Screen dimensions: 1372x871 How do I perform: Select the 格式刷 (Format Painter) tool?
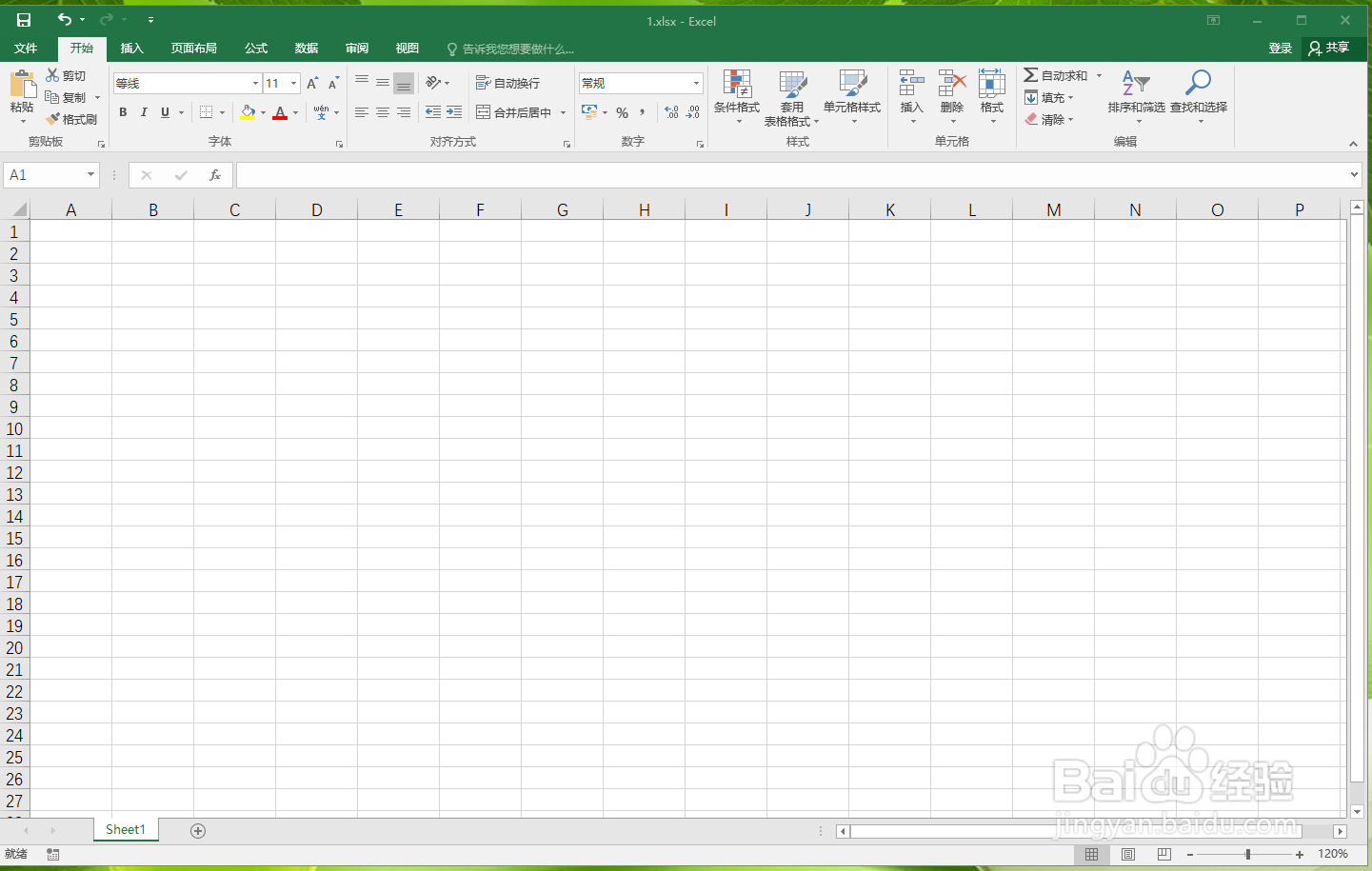[73, 118]
